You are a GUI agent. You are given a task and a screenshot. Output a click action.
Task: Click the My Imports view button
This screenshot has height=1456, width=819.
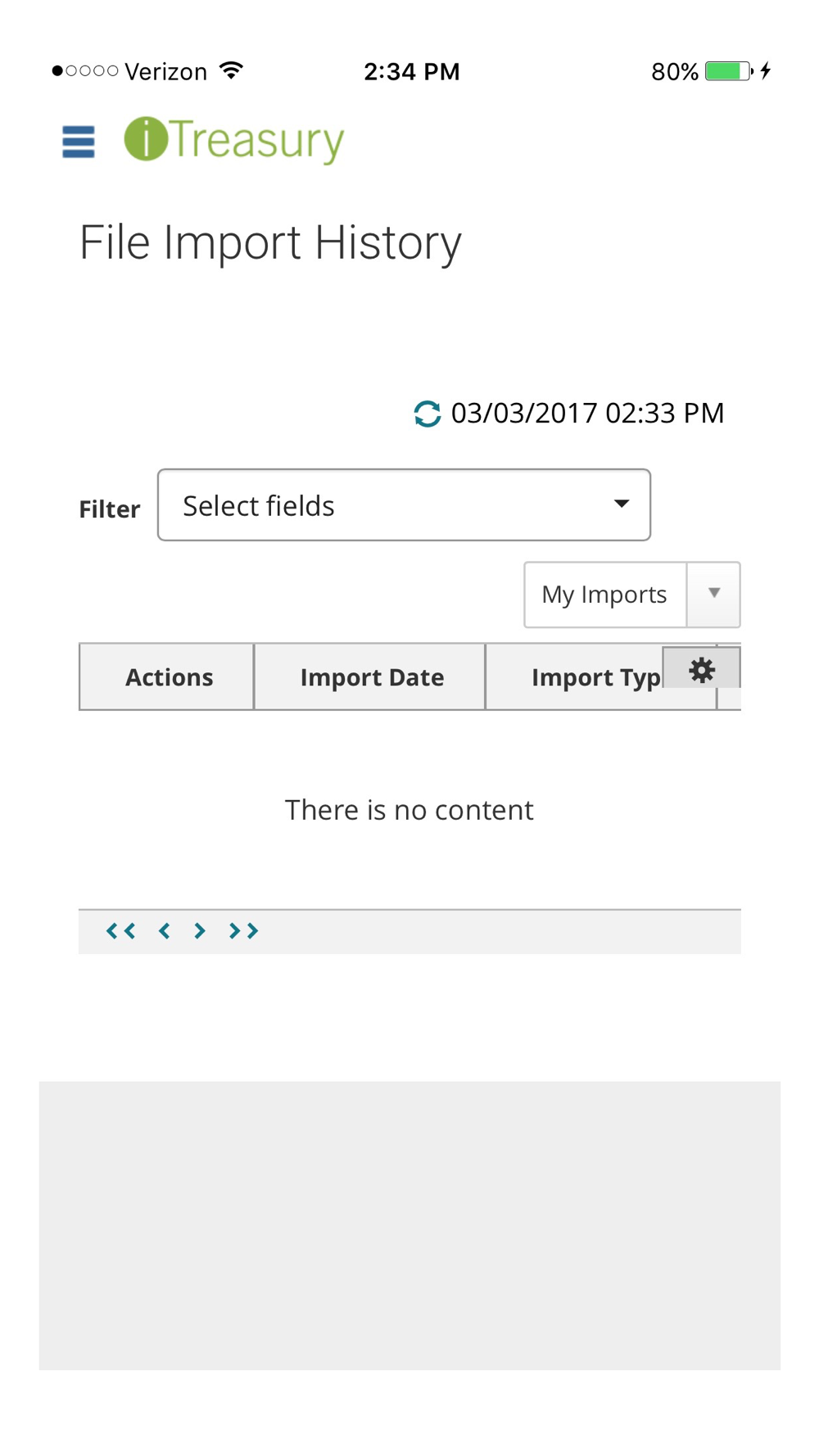pyautogui.click(x=605, y=594)
